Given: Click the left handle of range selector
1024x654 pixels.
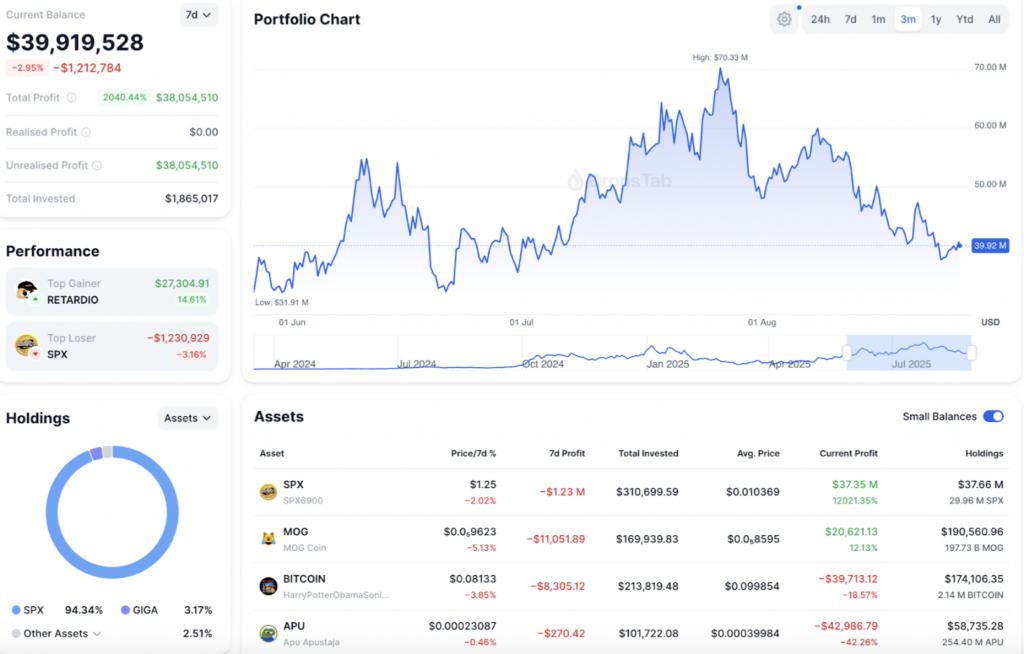Looking at the screenshot, I should pyautogui.click(x=847, y=353).
